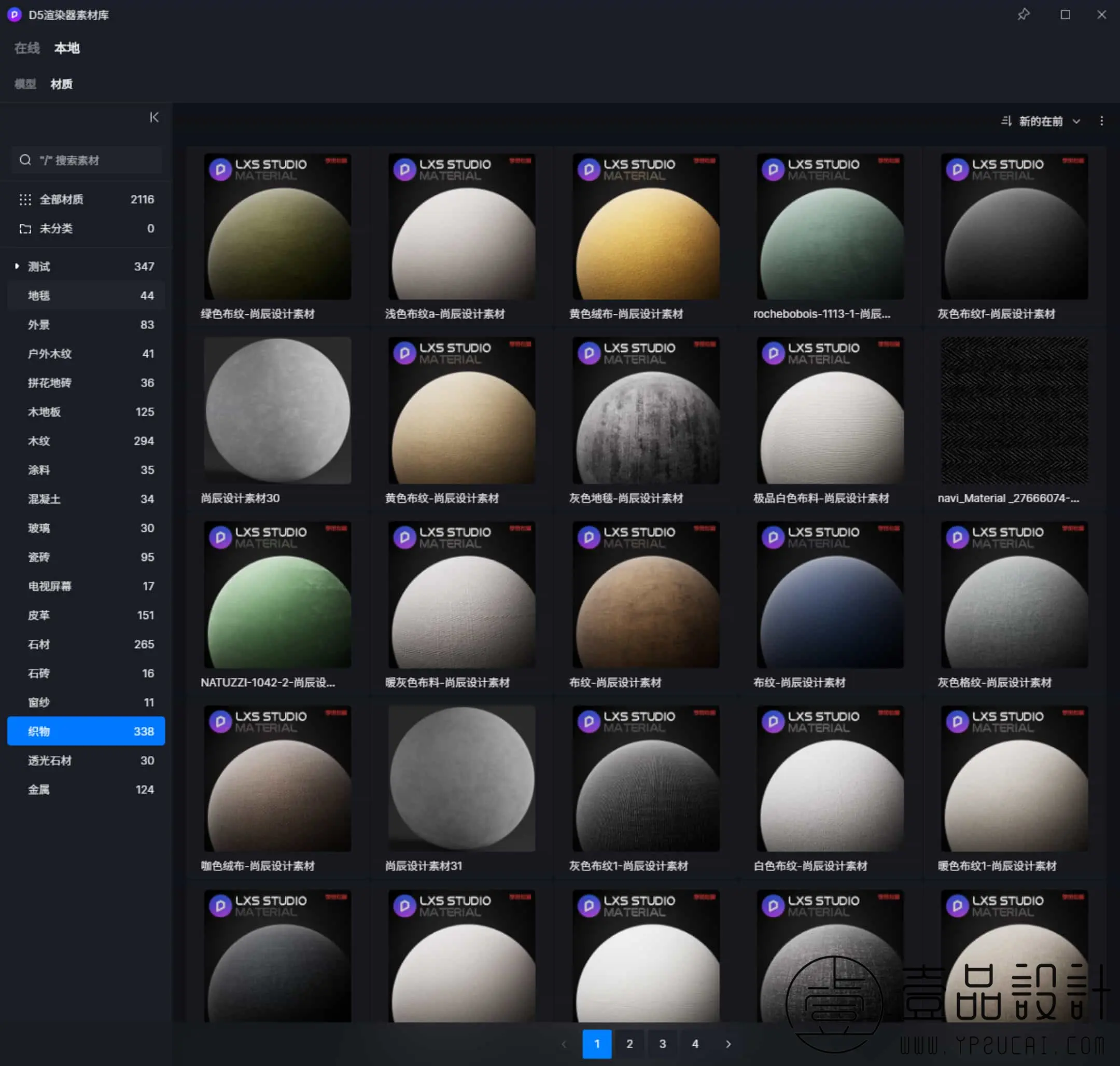
Task: Go to page 3
Action: pyautogui.click(x=662, y=1044)
